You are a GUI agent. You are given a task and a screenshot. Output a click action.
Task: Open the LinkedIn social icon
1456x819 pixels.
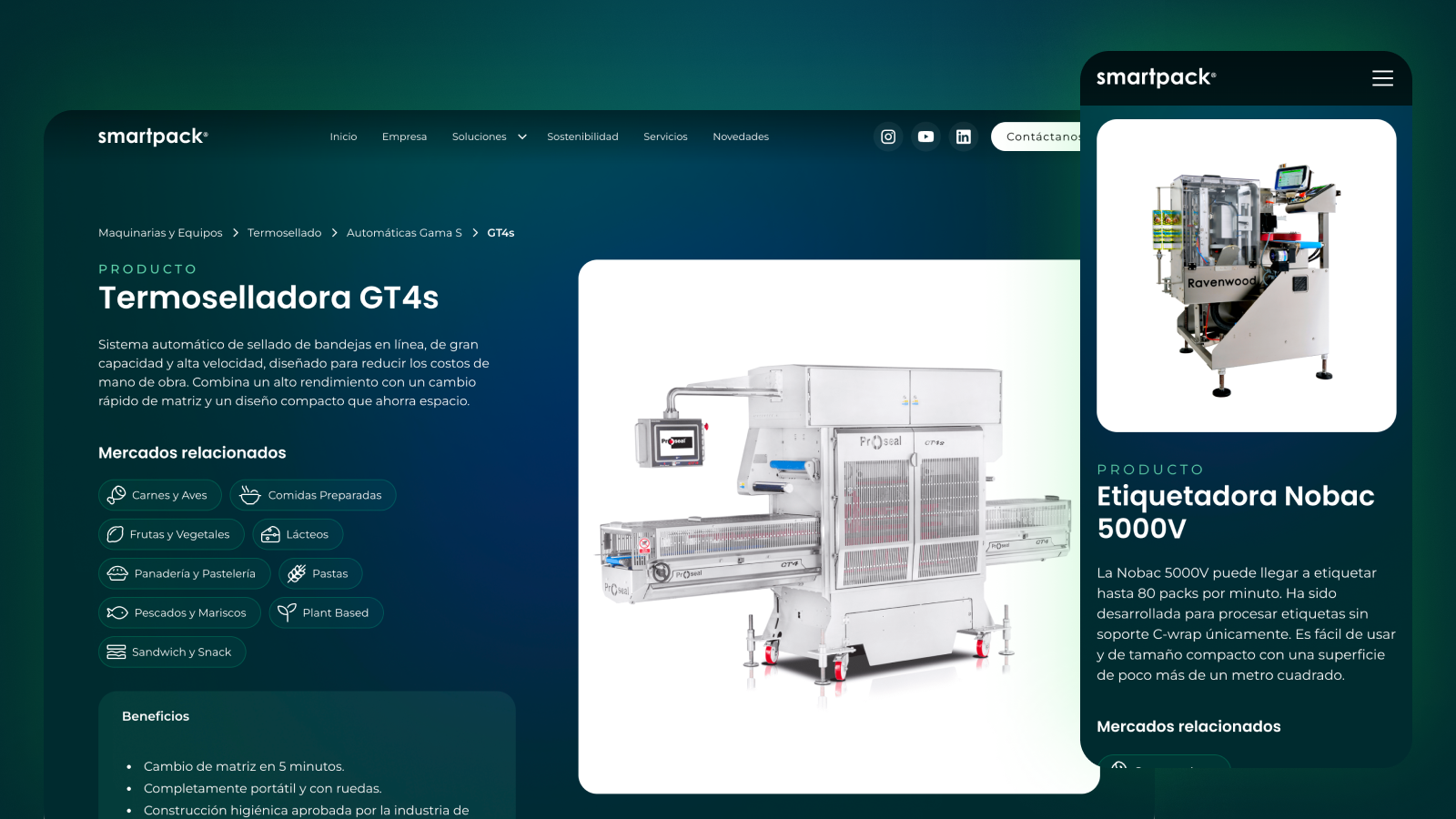click(963, 136)
